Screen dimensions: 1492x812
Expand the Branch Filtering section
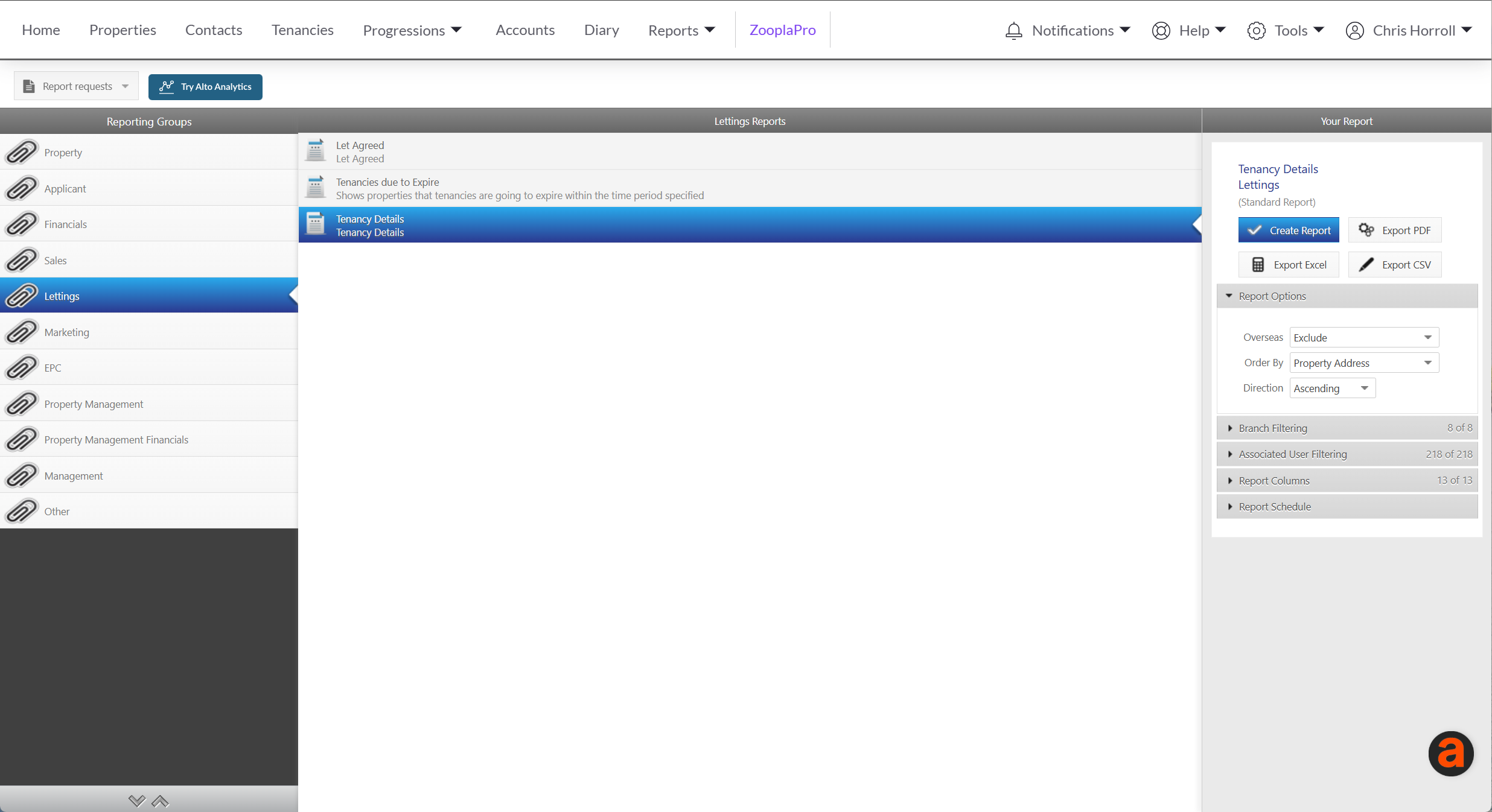coord(1347,428)
